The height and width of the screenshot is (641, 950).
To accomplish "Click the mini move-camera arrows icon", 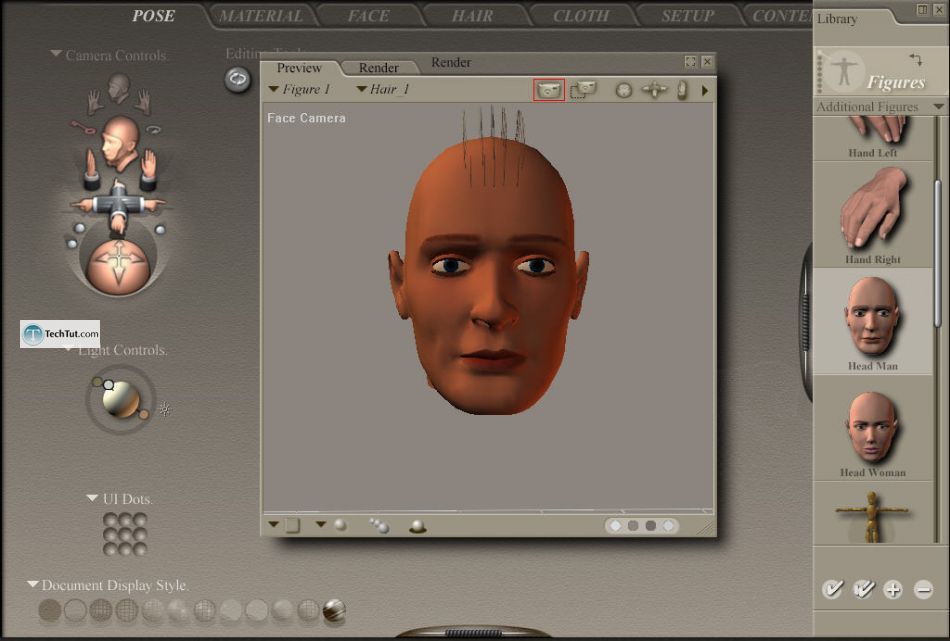I will coord(654,90).
